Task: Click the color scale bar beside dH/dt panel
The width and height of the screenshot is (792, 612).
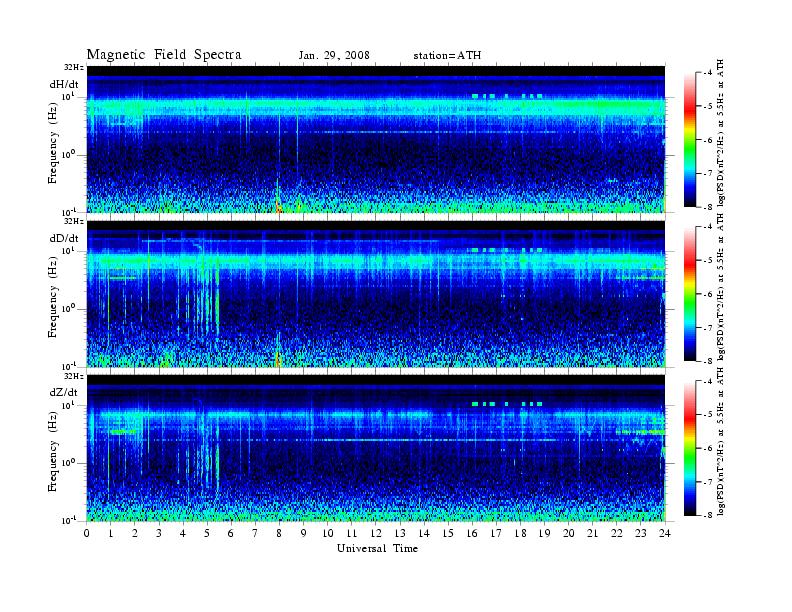Action: (689, 140)
